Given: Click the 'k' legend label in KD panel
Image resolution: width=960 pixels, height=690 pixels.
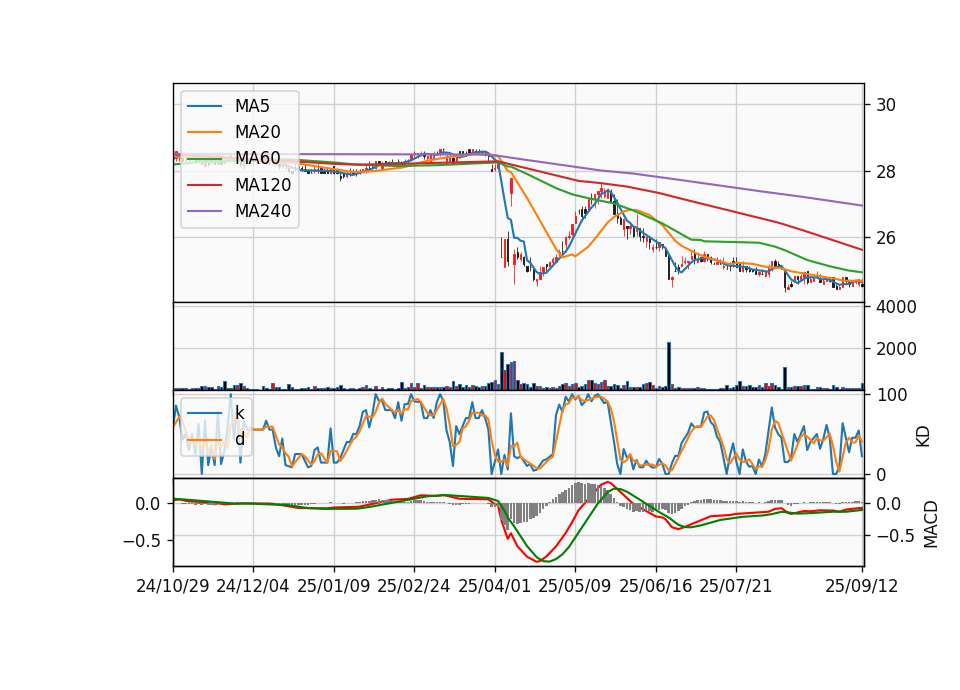Looking at the screenshot, I should coord(239,413).
